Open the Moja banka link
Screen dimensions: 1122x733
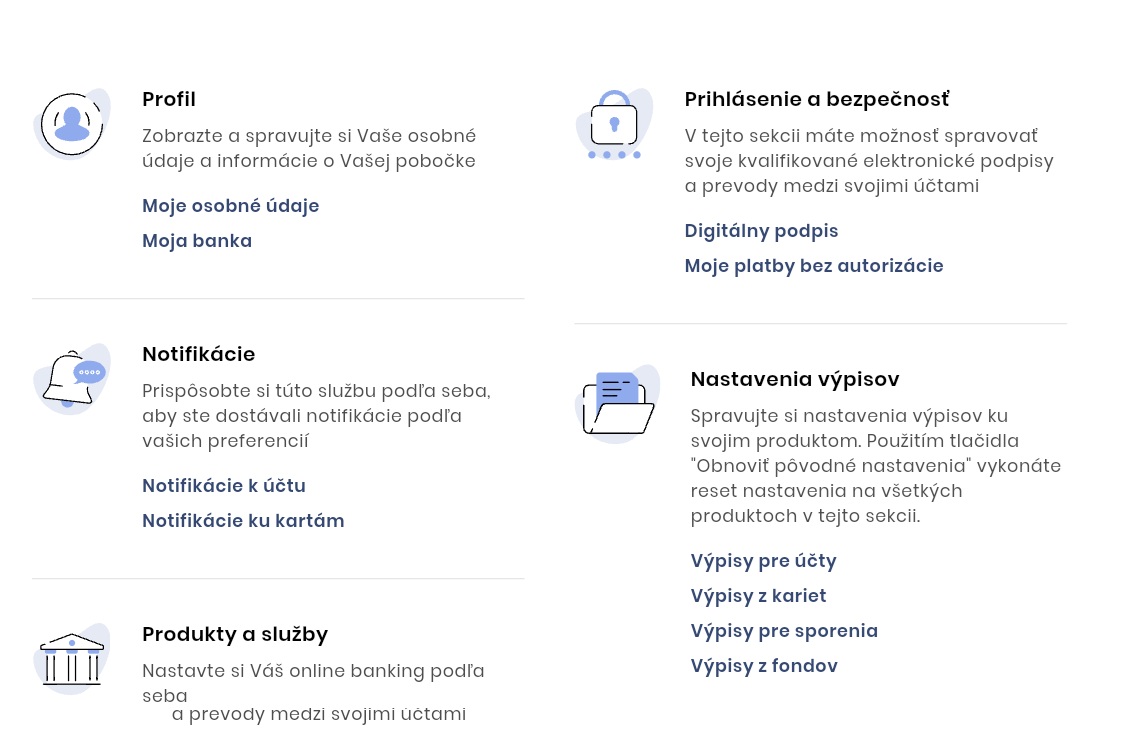point(197,241)
